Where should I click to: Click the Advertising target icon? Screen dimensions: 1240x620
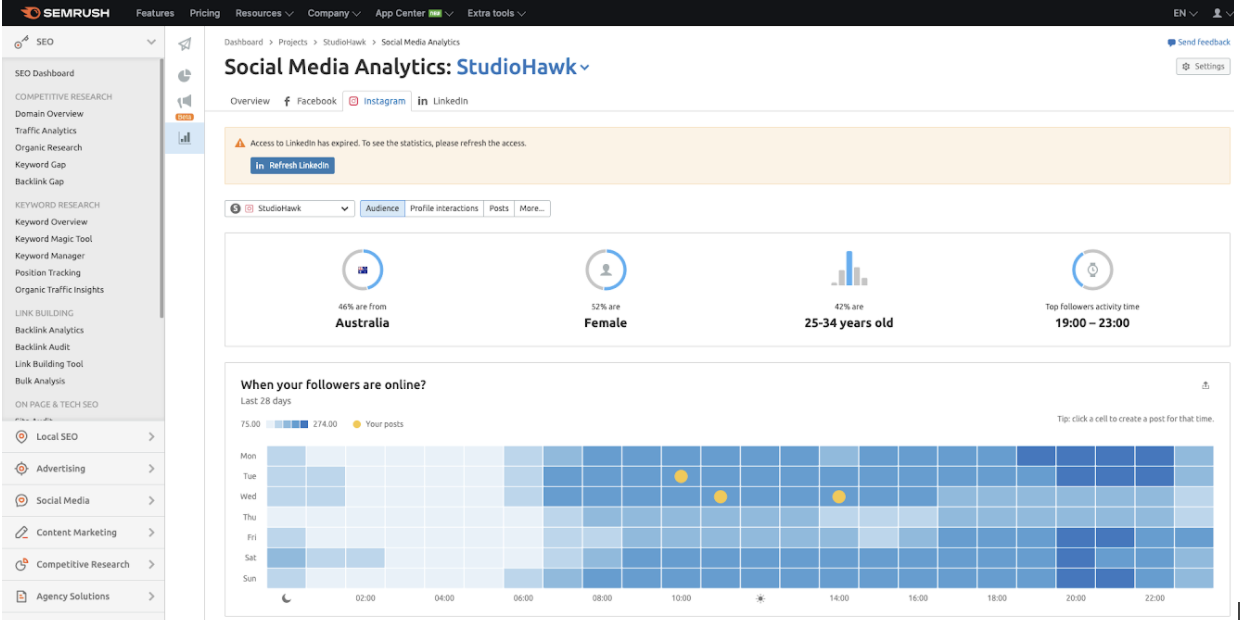(22, 469)
